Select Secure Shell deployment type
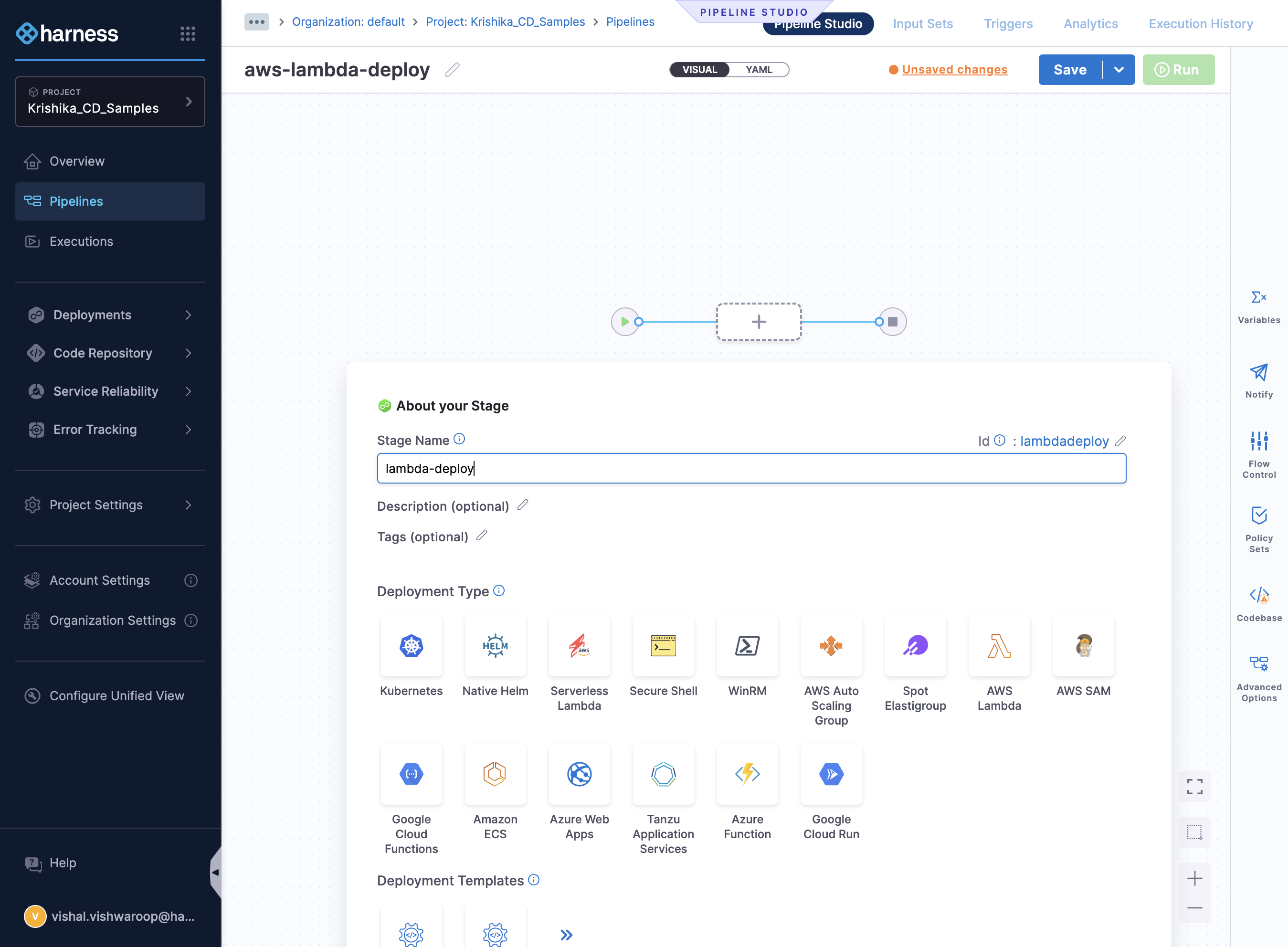Viewport: 1288px width, 947px height. (663, 646)
